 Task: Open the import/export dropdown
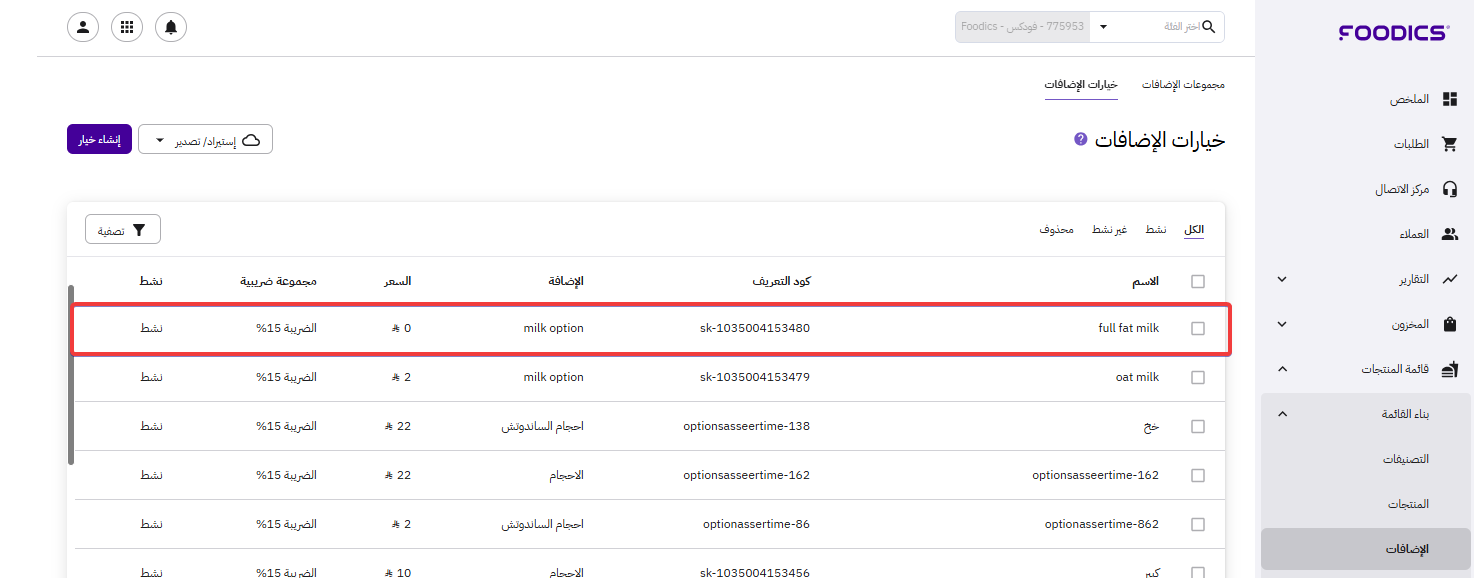(x=205, y=140)
